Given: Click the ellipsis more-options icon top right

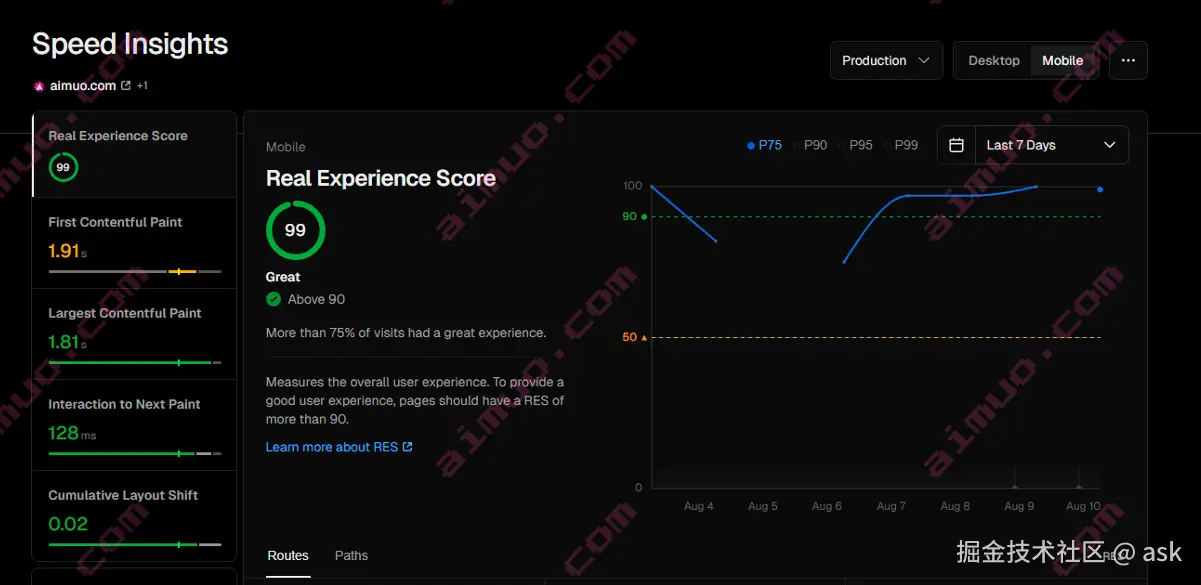Looking at the screenshot, I should pos(1128,60).
